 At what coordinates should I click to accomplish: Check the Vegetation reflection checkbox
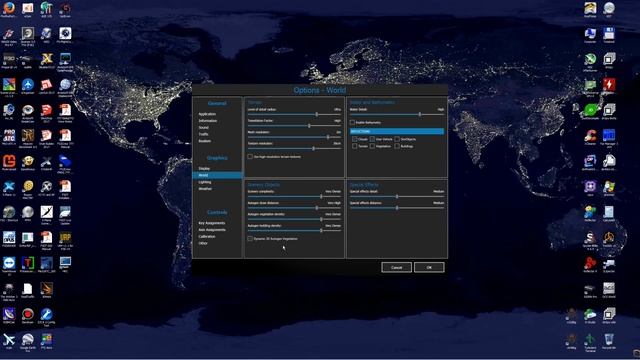coord(372,146)
